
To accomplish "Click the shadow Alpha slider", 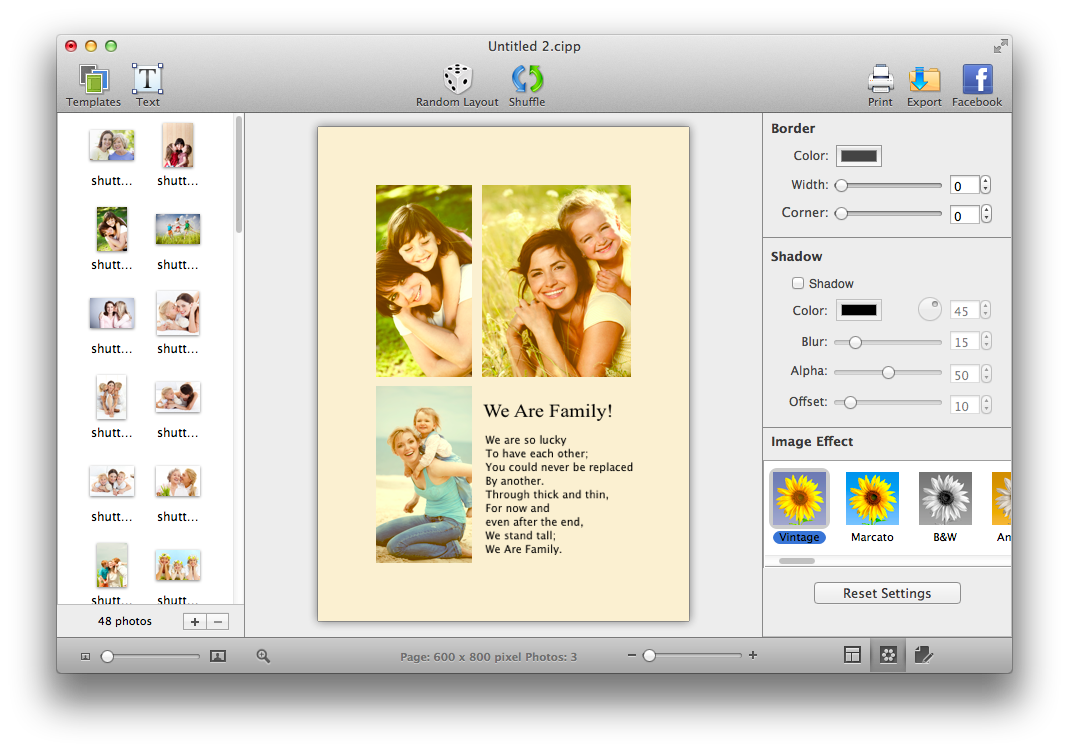I will [x=887, y=373].
